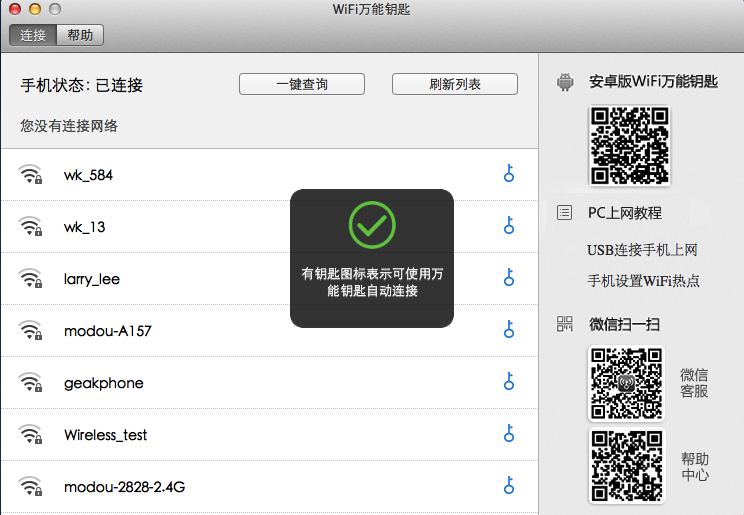Click the Android robot icon

coord(565,82)
